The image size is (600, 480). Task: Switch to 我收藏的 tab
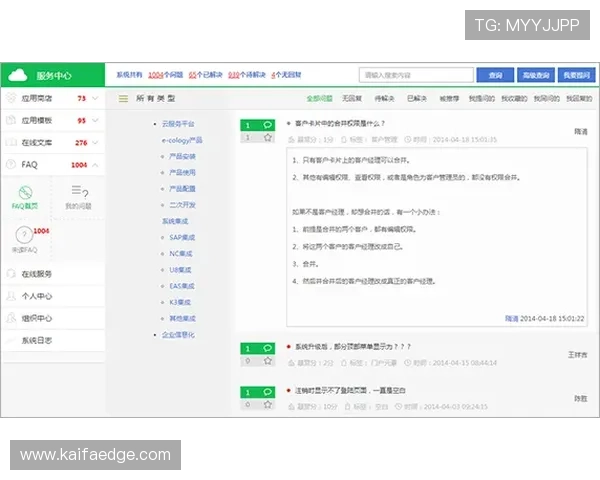pyautogui.click(x=514, y=98)
